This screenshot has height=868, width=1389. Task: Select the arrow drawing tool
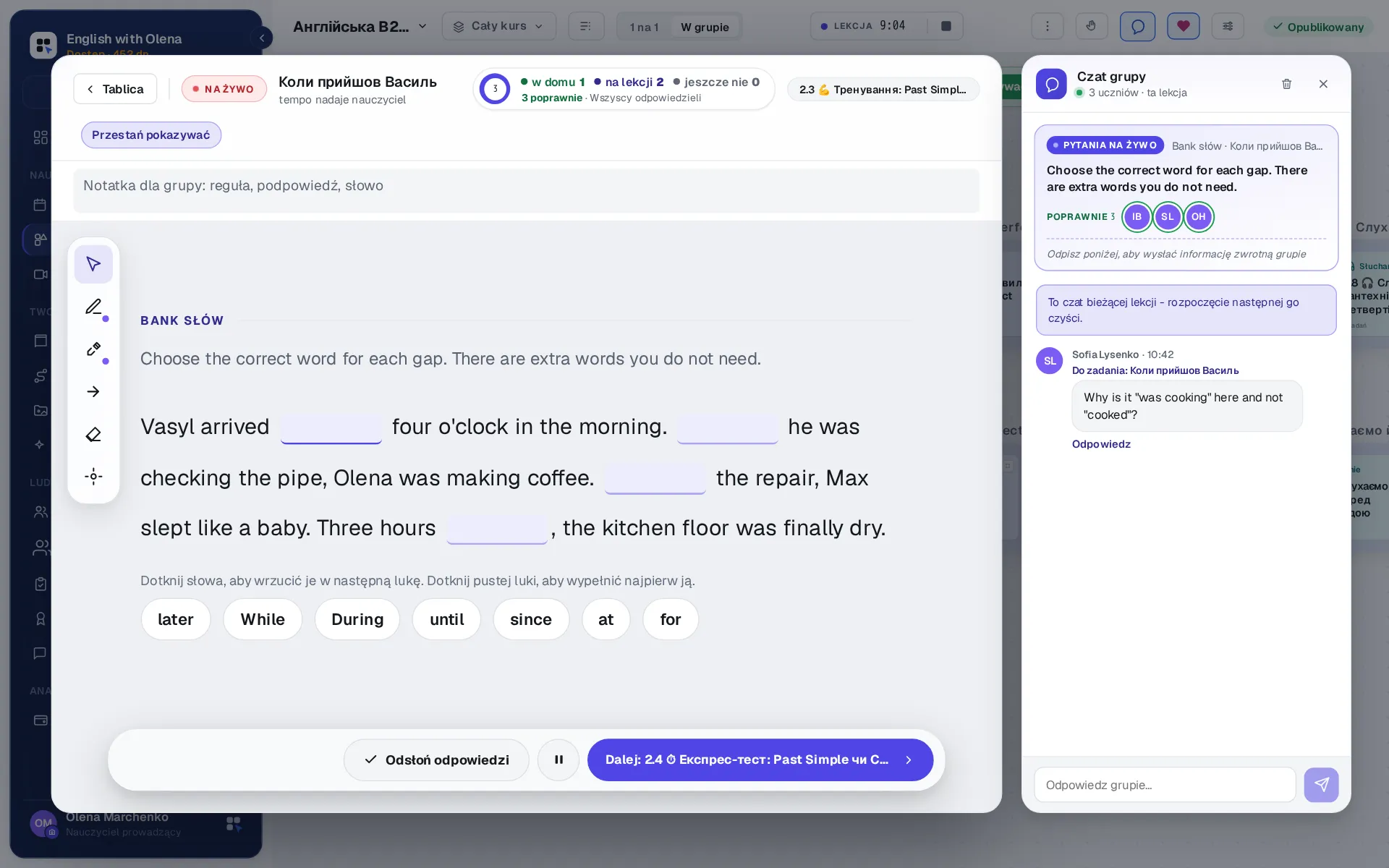tap(93, 391)
